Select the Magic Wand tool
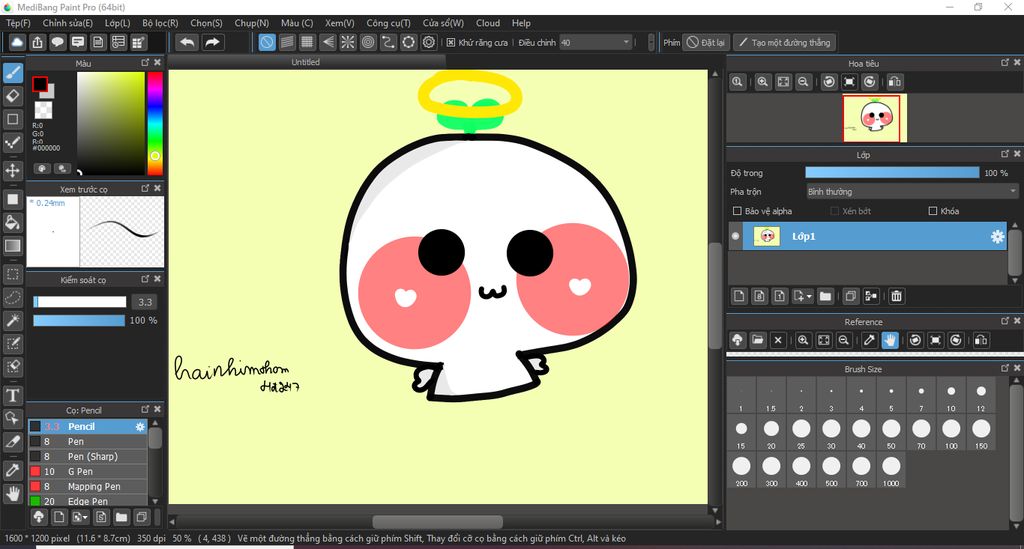This screenshot has width=1024, height=549. 13,321
